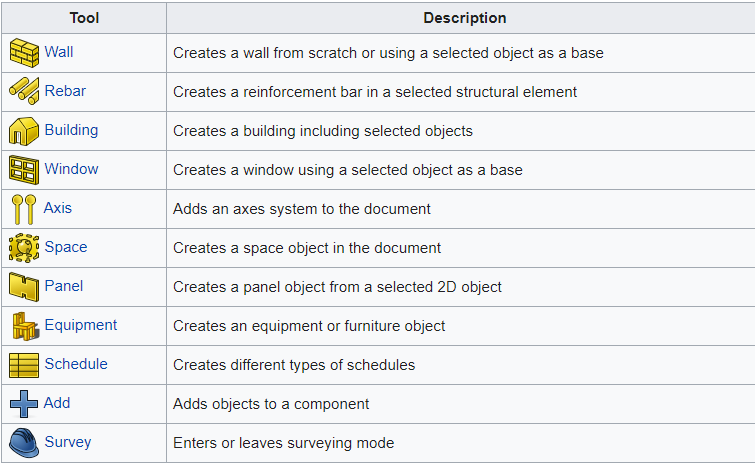Click the Axis pins icon
The height and width of the screenshot is (469, 755).
point(23,208)
